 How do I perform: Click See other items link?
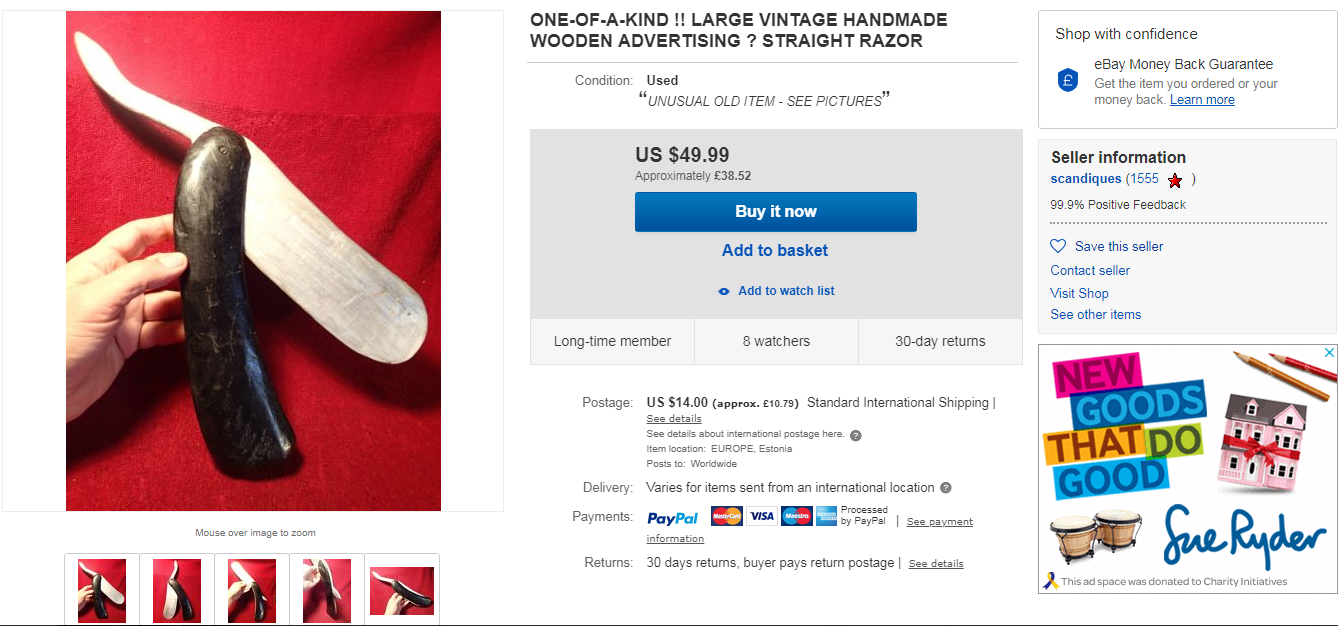(1095, 314)
